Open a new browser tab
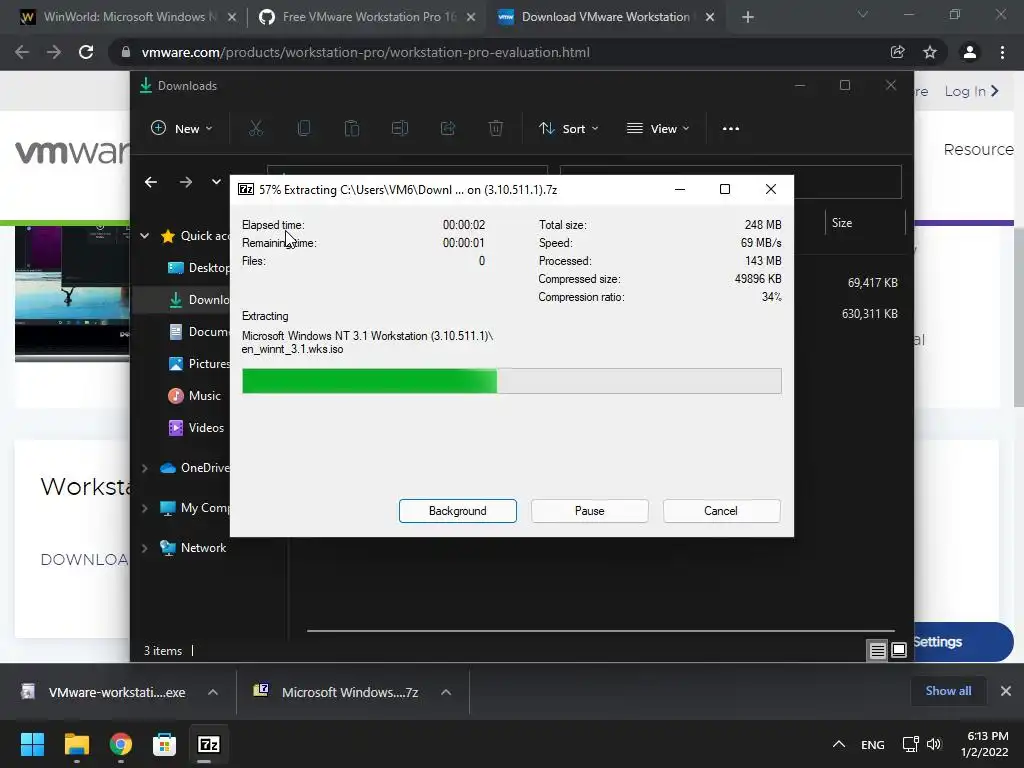 tap(748, 17)
